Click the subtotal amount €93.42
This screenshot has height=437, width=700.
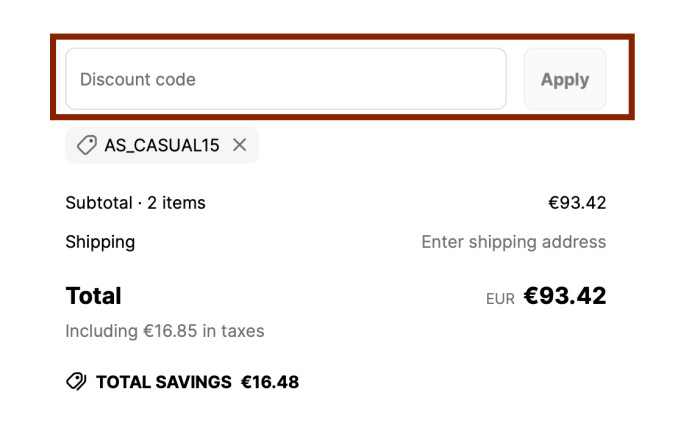click(x=576, y=203)
